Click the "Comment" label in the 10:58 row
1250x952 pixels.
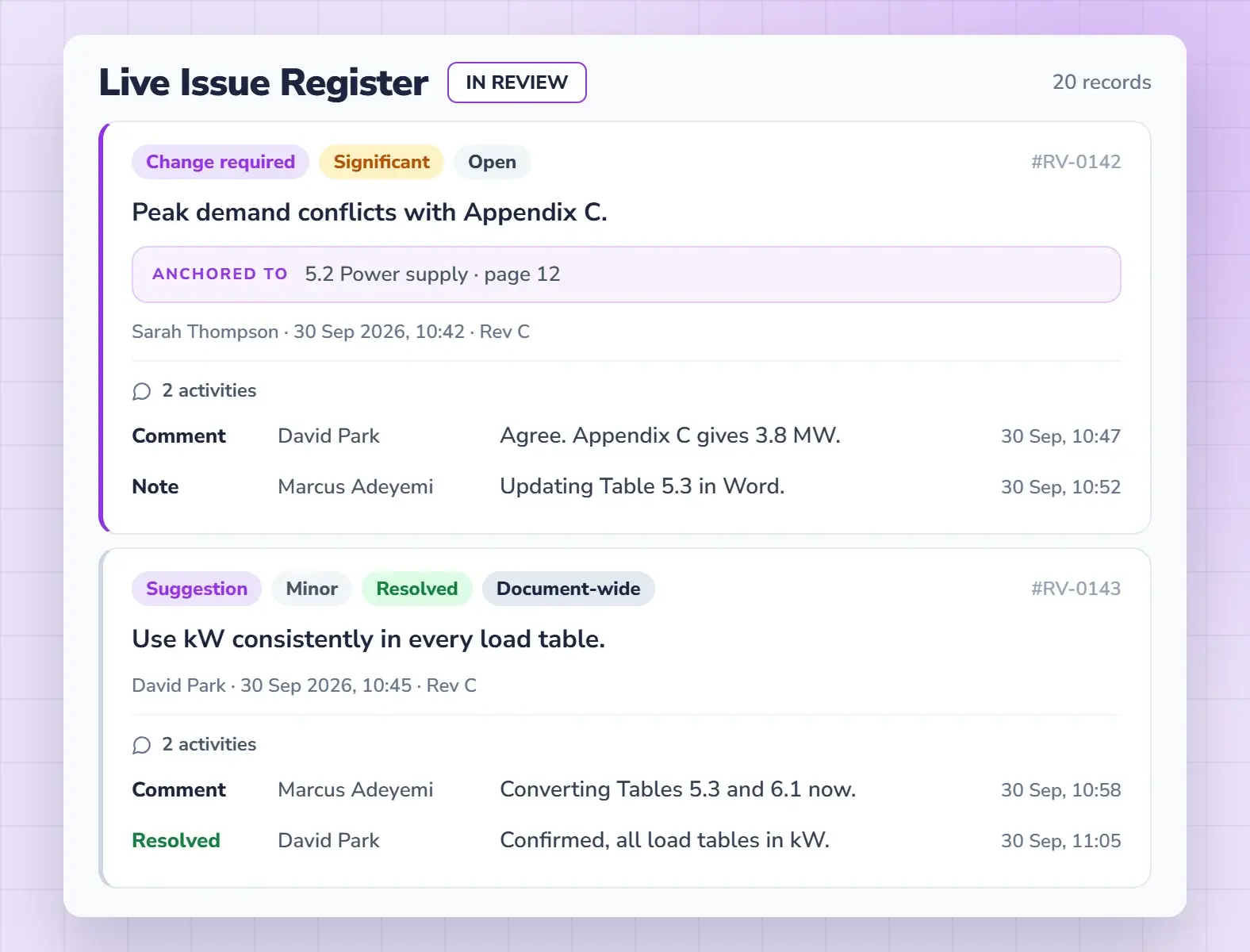179,790
